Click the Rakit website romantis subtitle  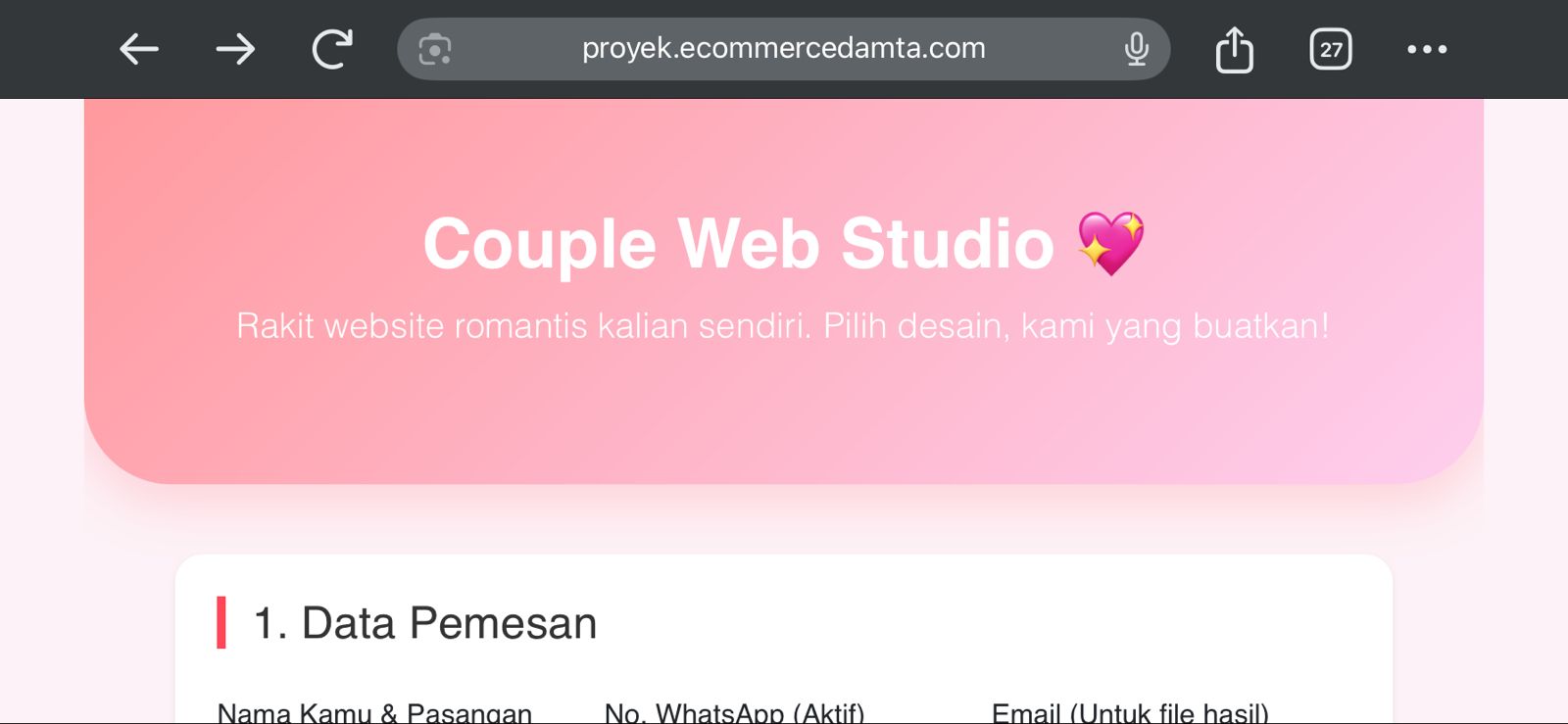(783, 326)
